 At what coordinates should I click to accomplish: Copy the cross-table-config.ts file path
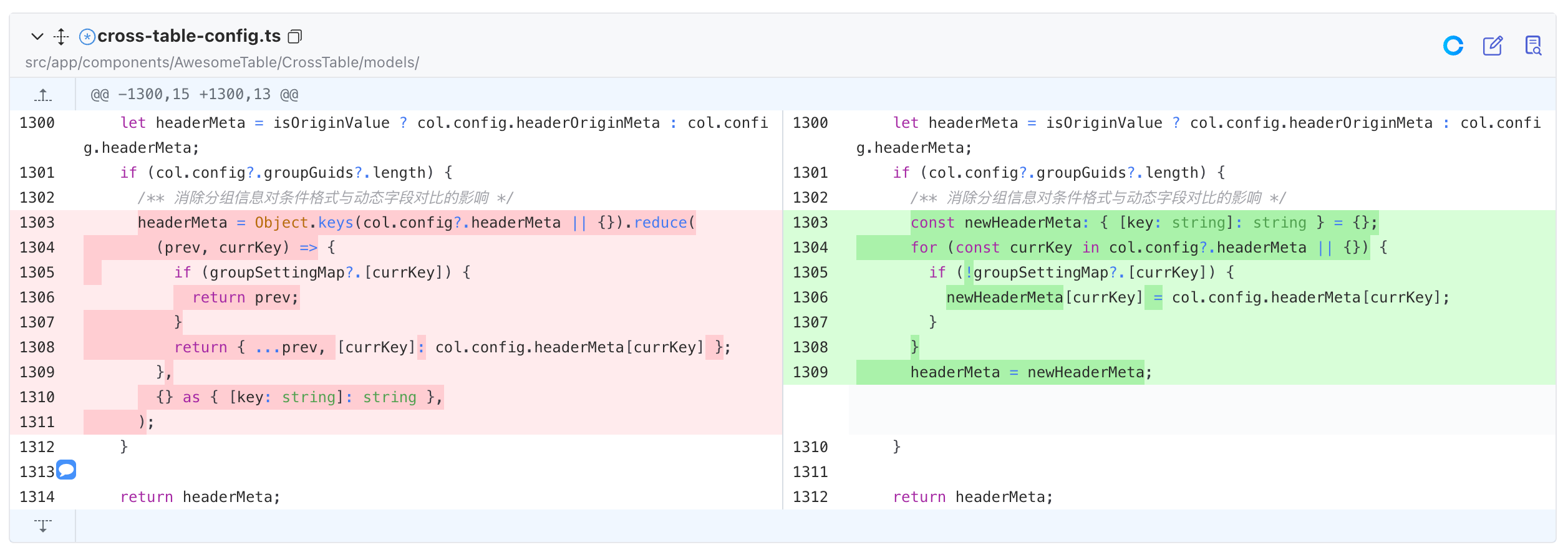pos(295,37)
